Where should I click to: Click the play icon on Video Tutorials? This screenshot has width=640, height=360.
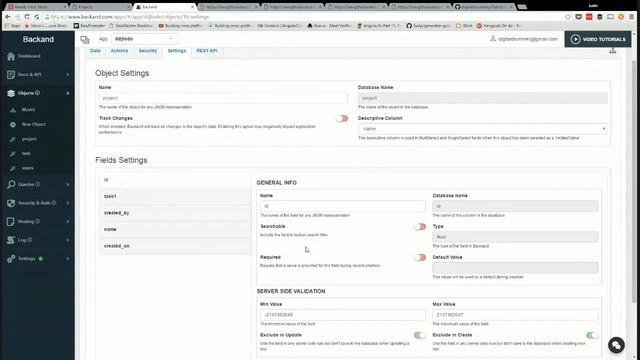tap(575, 39)
